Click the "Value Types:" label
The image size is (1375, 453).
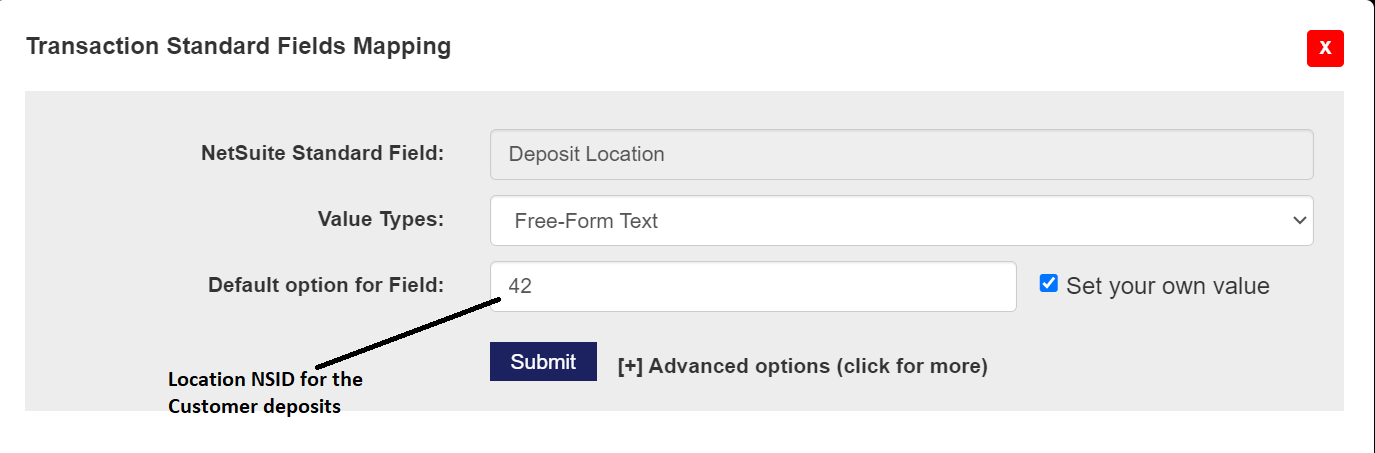coord(380,219)
